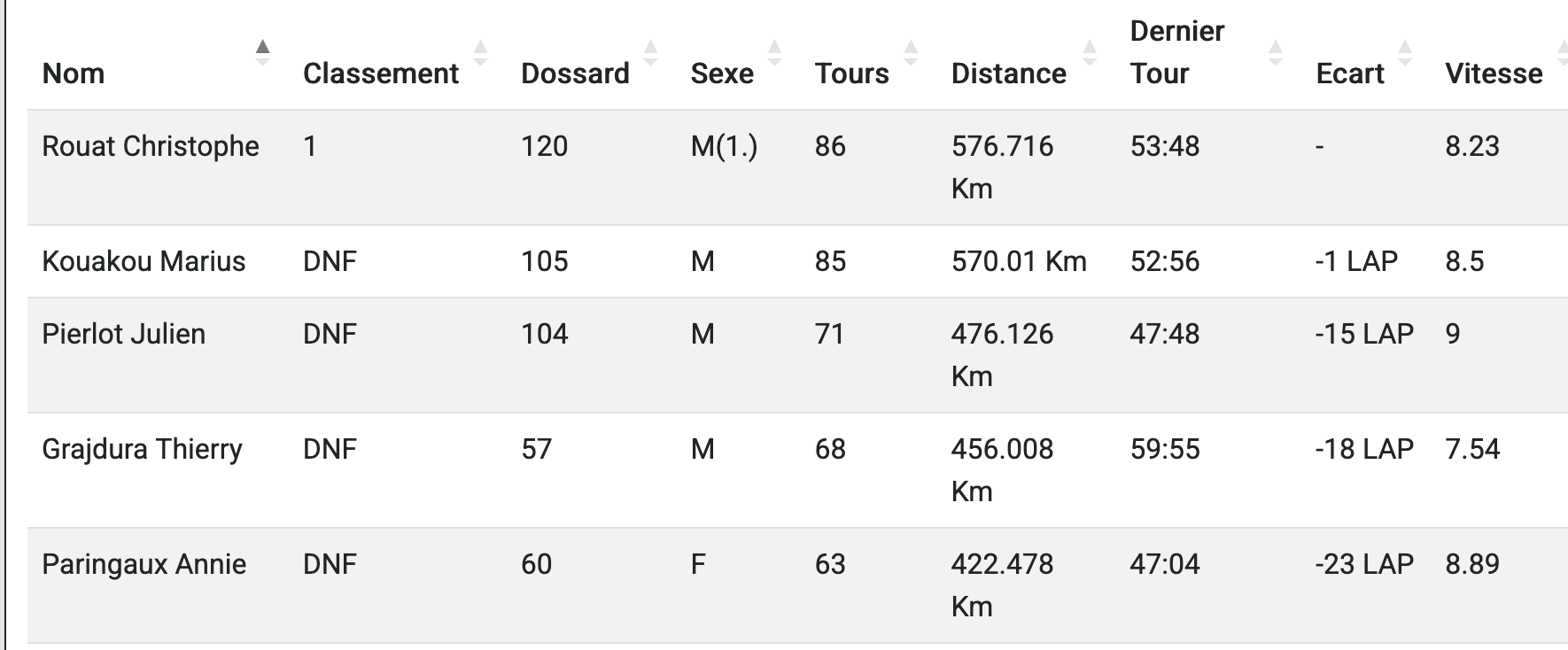The width and height of the screenshot is (1568, 650).
Task: Select the Rouat Christophe row
Action: click(x=151, y=146)
